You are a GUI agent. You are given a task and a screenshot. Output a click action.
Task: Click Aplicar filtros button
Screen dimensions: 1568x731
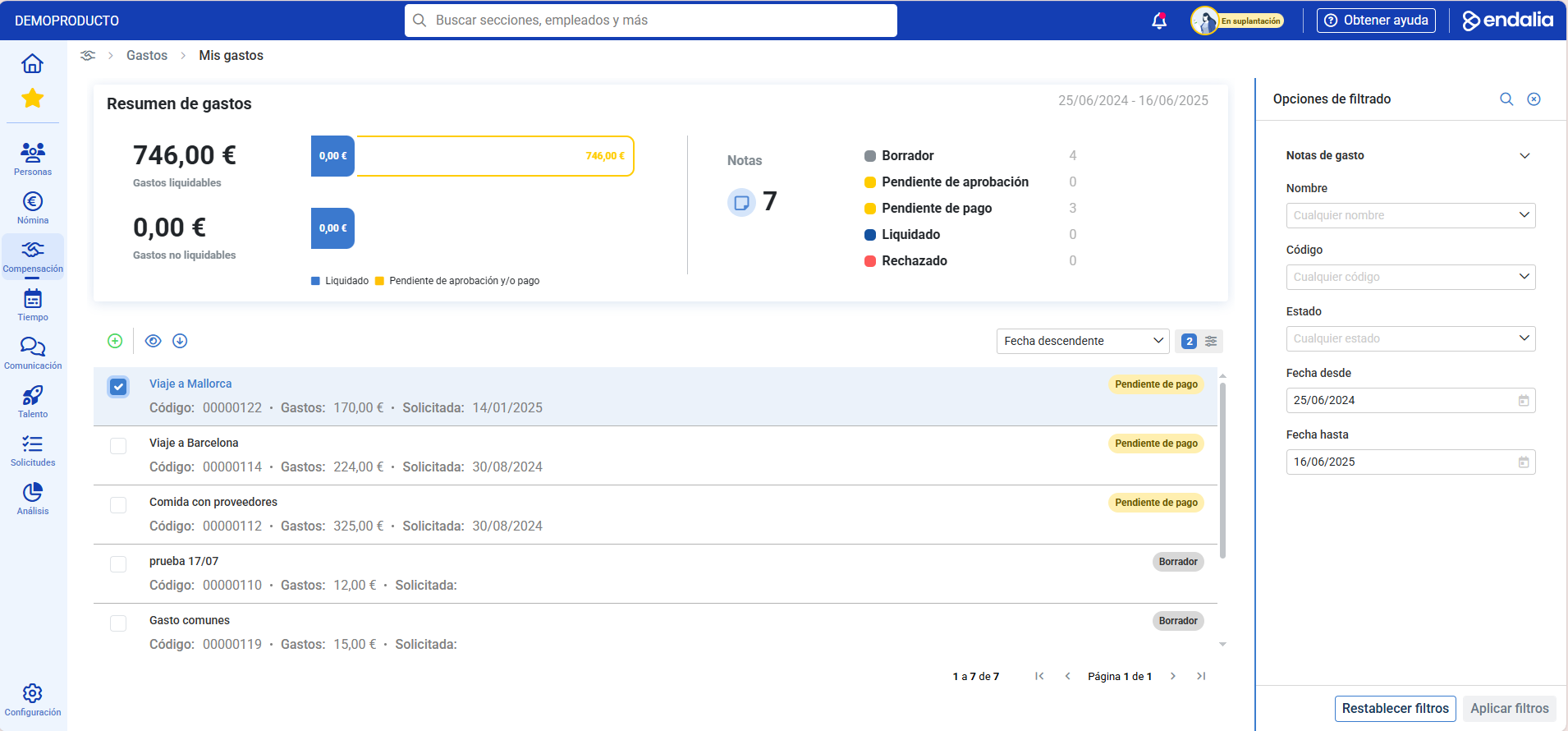point(1510,708)
